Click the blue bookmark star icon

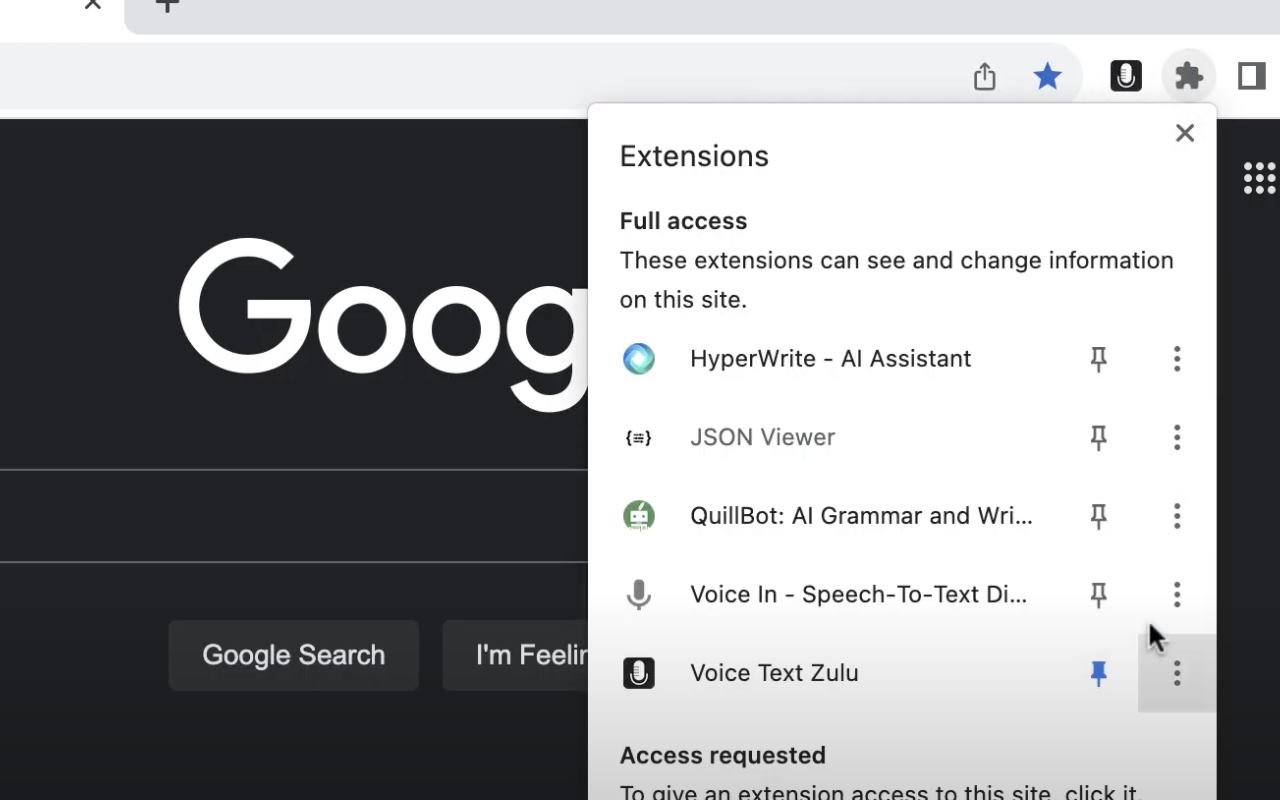click(1047, 76)
